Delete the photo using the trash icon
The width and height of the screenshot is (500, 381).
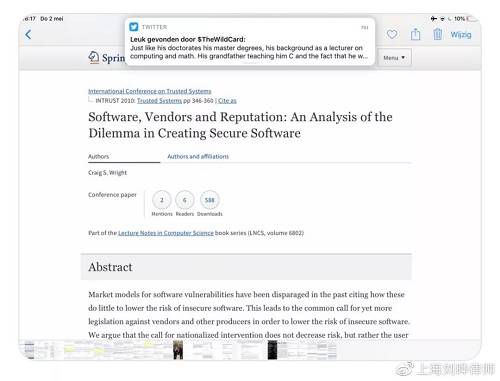tap(438, 34)
